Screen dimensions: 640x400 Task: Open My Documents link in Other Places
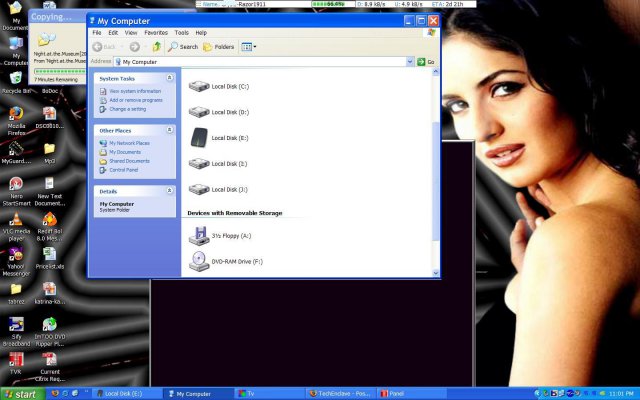[124, 152]
